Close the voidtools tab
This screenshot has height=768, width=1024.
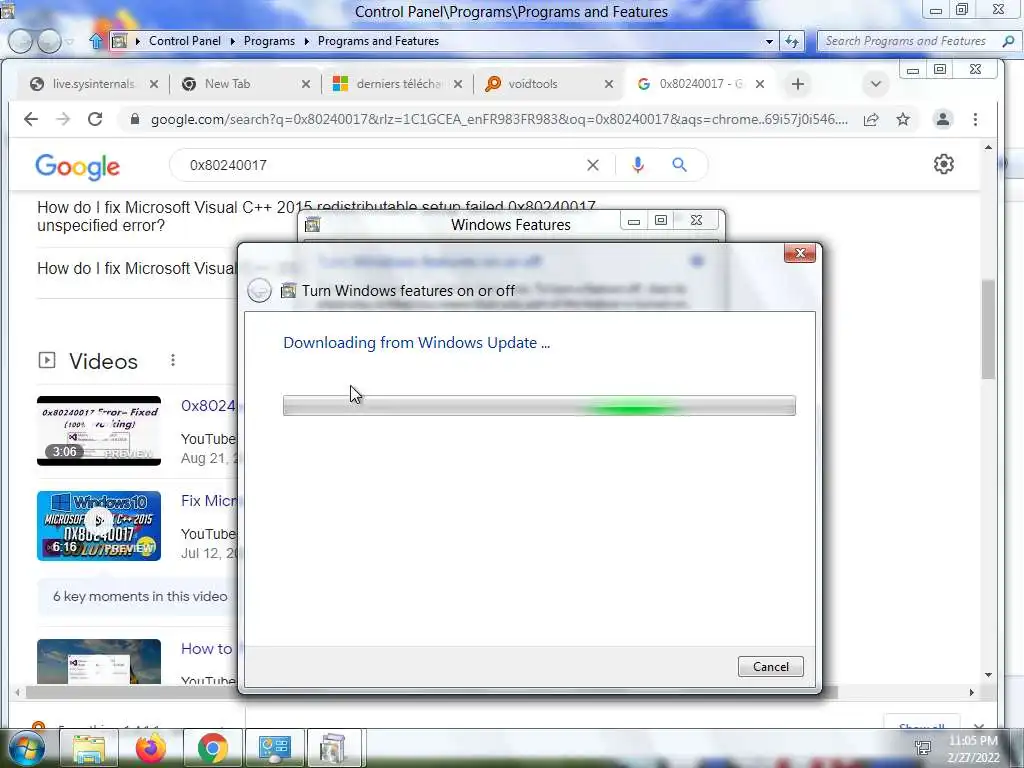tap(609, 84)
